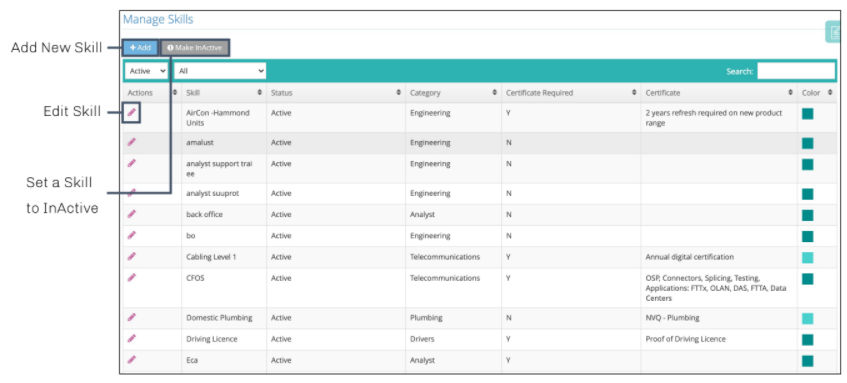The width and height of the screenshot is (847, 383).
Task: Open the All category filter dropdown
Action: [x=220, y=71]
